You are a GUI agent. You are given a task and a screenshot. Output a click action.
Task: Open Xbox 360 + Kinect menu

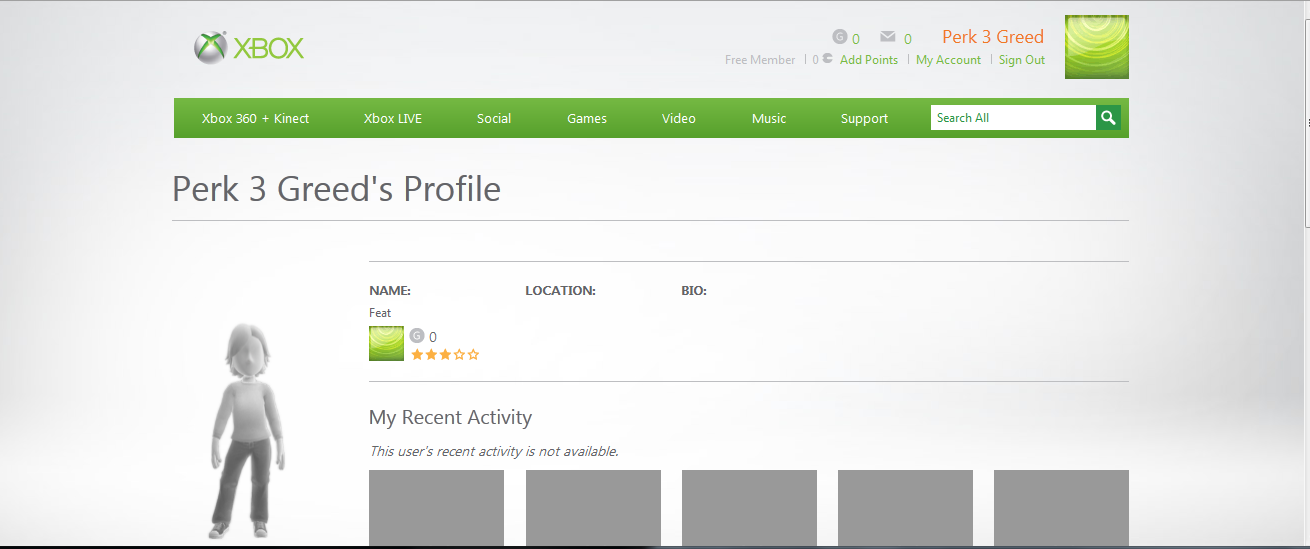[255, 118]
